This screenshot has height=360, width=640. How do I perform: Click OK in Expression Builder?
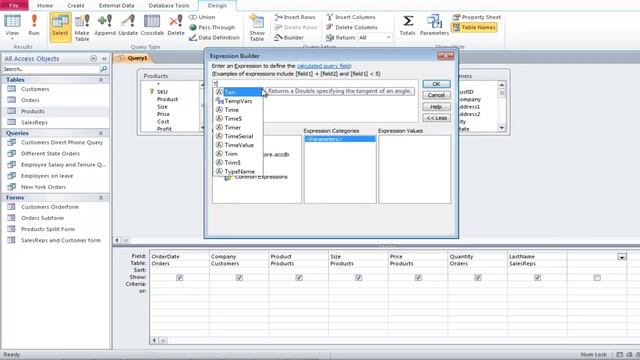(x=436, y=84)
